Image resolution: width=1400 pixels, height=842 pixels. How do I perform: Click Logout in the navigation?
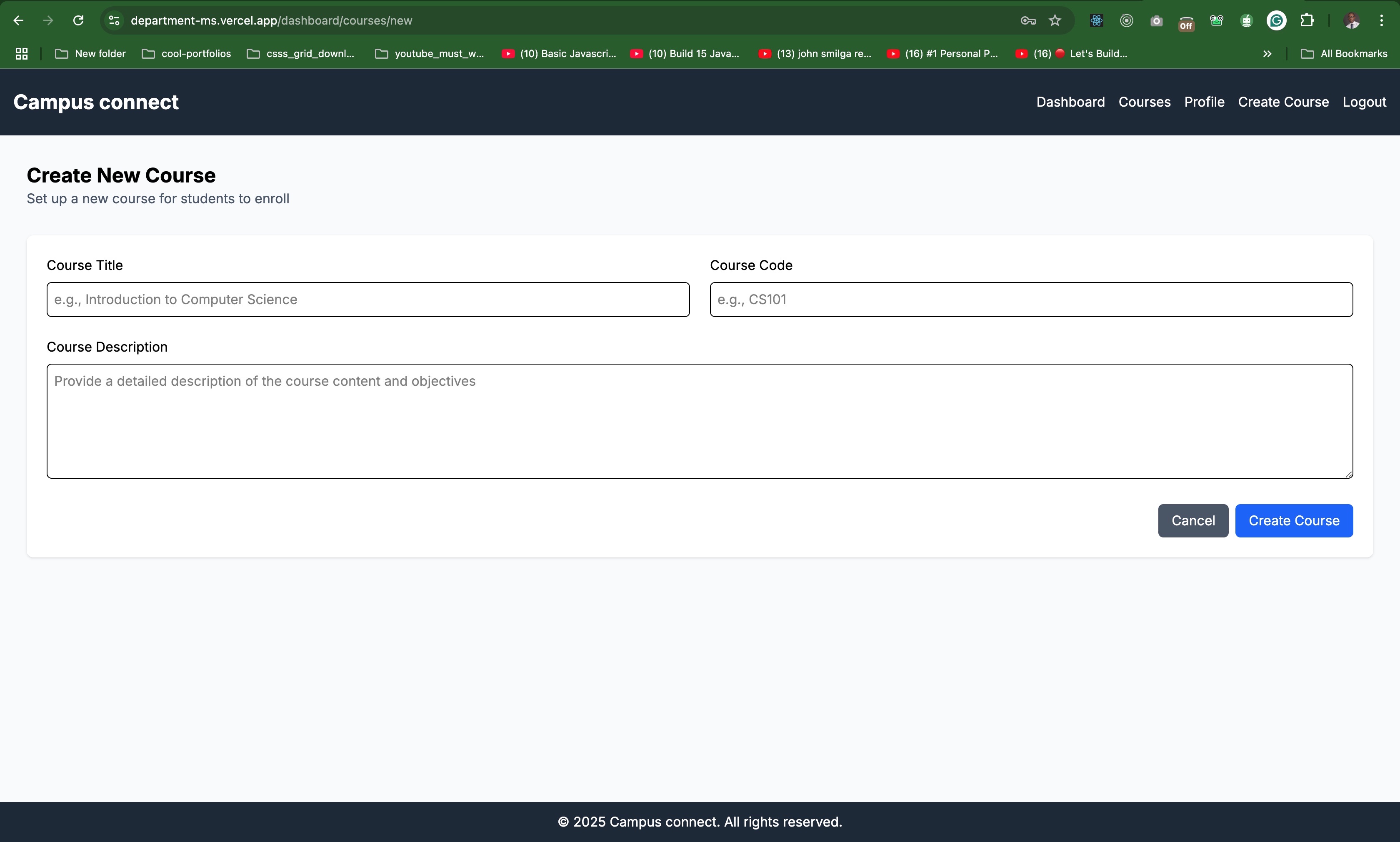[1364, 102]
